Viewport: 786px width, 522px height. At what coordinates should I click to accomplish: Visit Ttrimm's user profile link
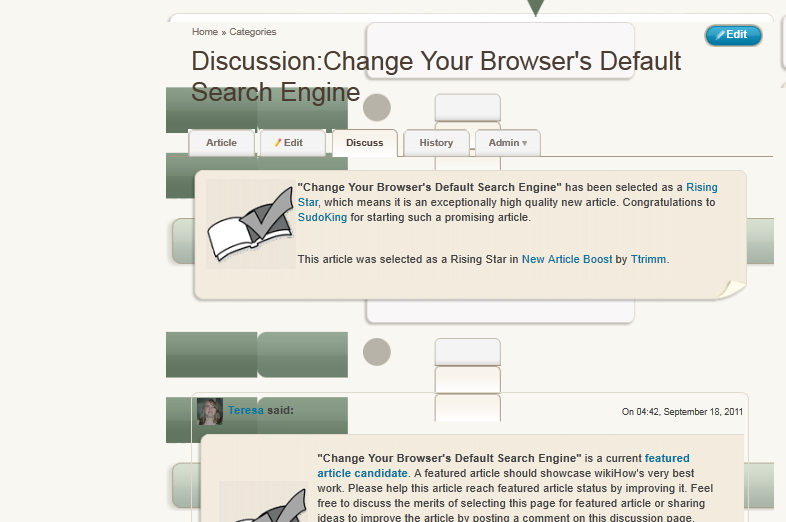tap(648, 259)
